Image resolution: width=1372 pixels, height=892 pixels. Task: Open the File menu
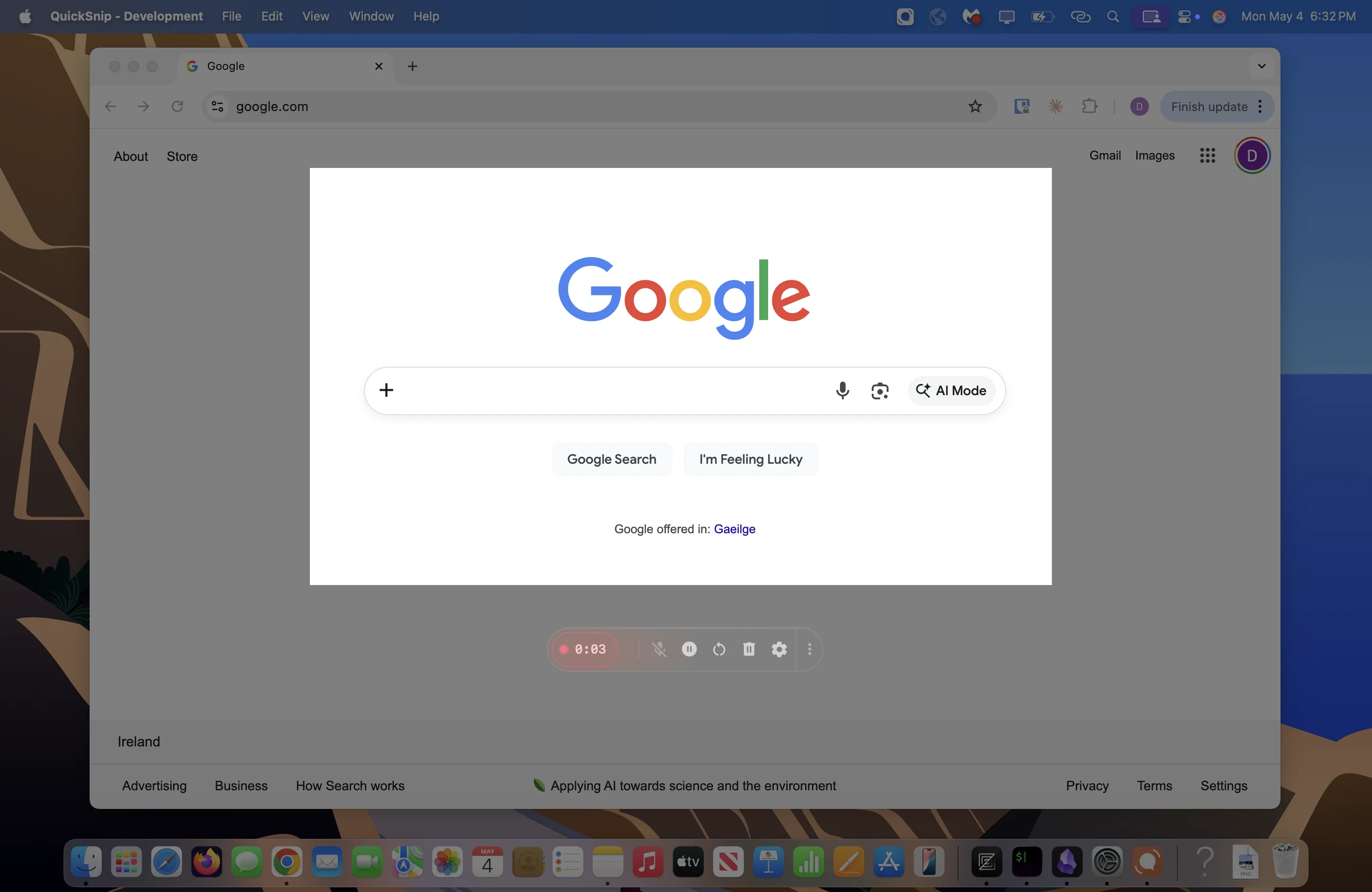tap(232, 16)
